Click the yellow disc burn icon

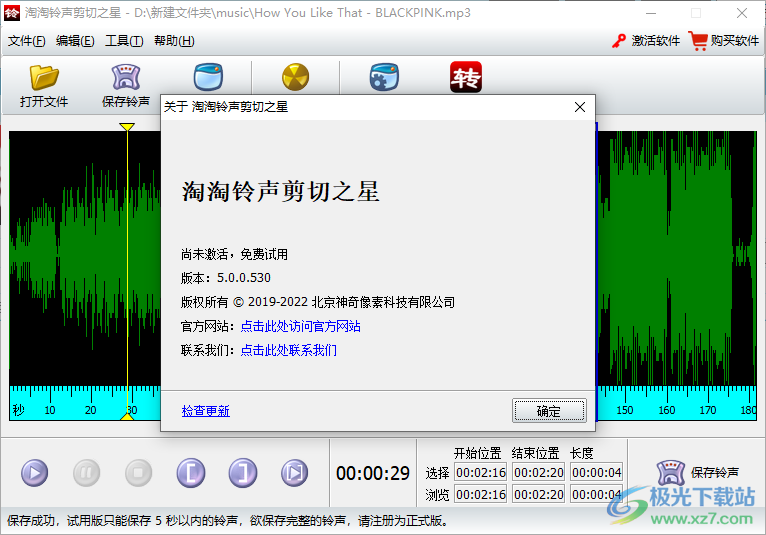click(296, 77)
